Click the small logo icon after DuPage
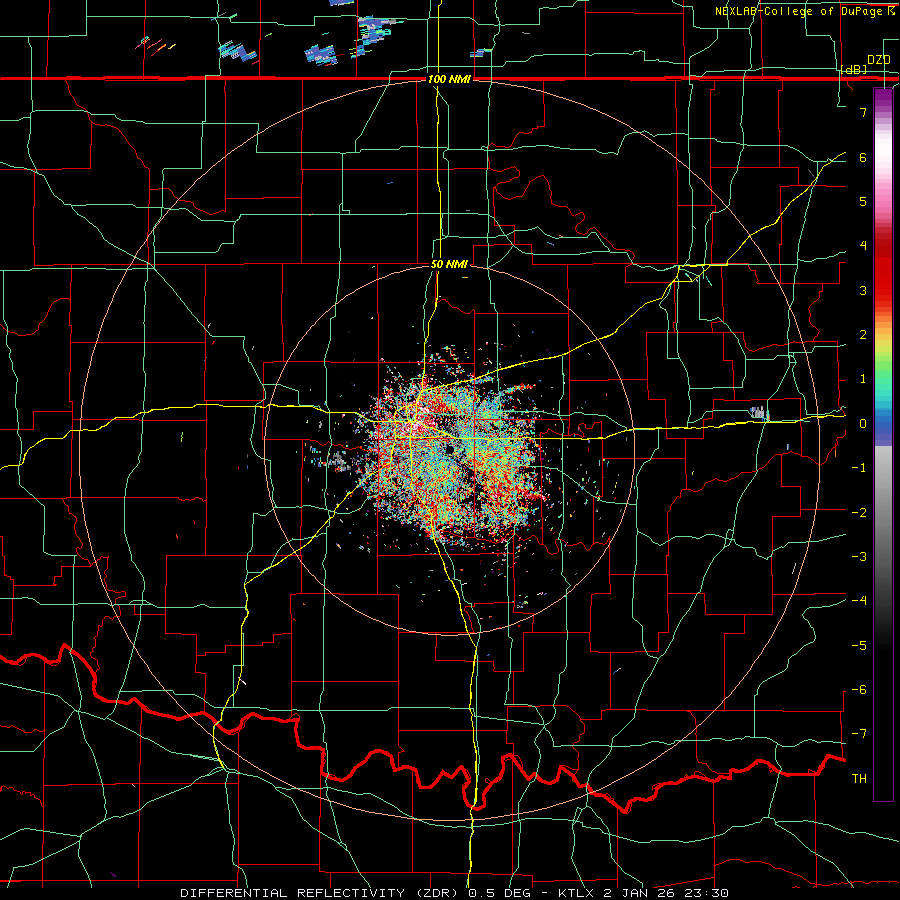 pos(891,10)
